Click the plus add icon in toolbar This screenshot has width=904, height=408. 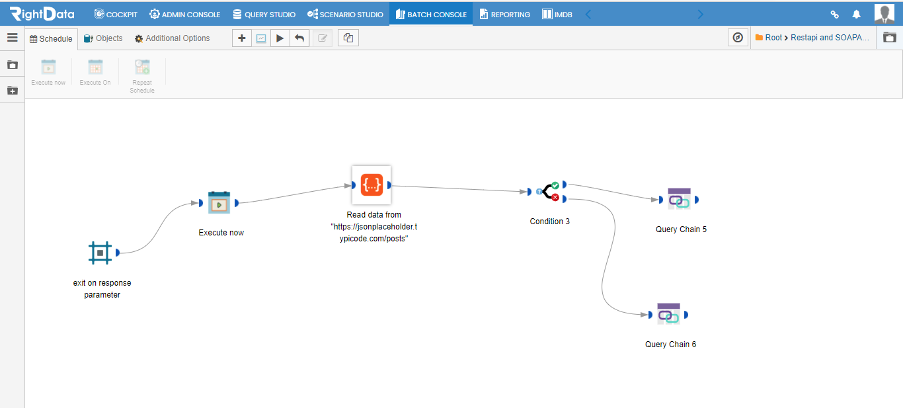tap(242, 38)
